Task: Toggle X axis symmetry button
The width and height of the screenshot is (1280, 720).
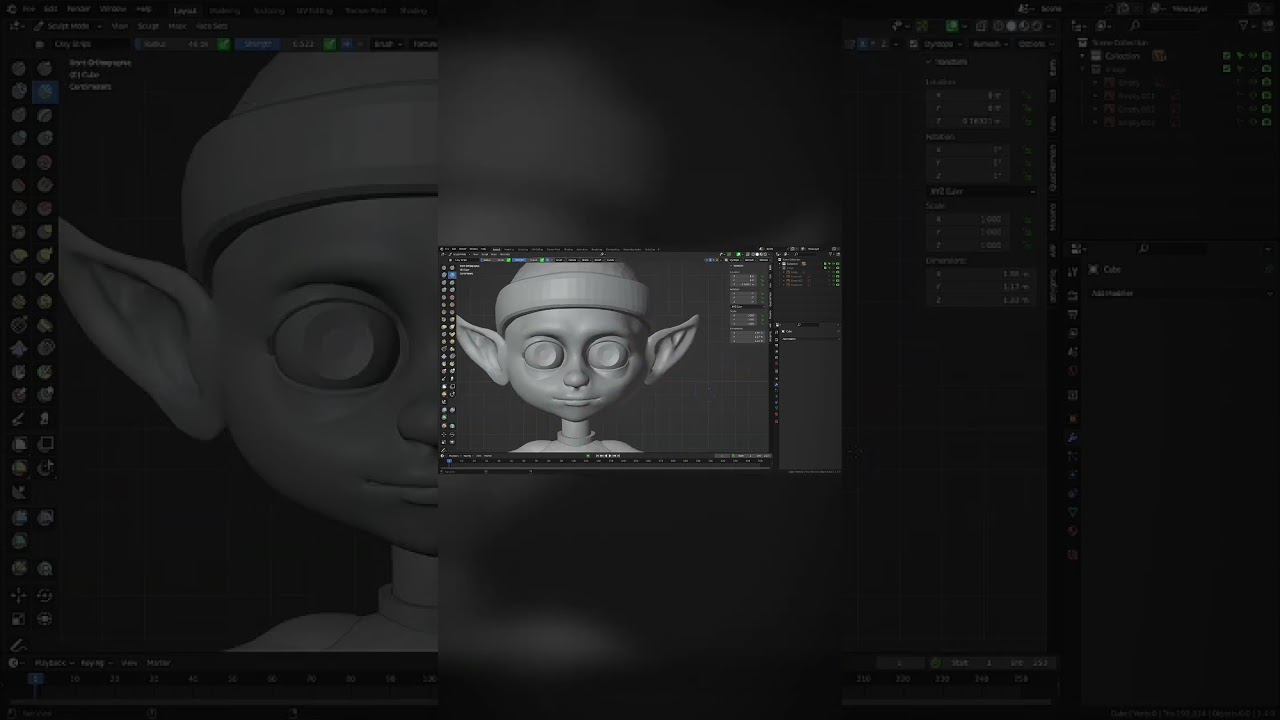Action: pos(864,44)
